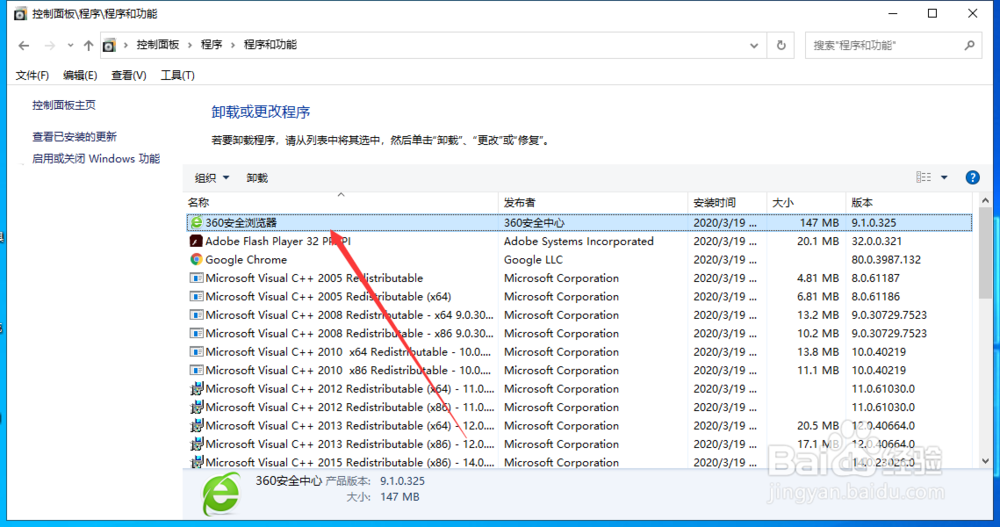Click the 360安全浏览器 icon in list
The height and width of the screenshot is (527, 1000).
196,223
